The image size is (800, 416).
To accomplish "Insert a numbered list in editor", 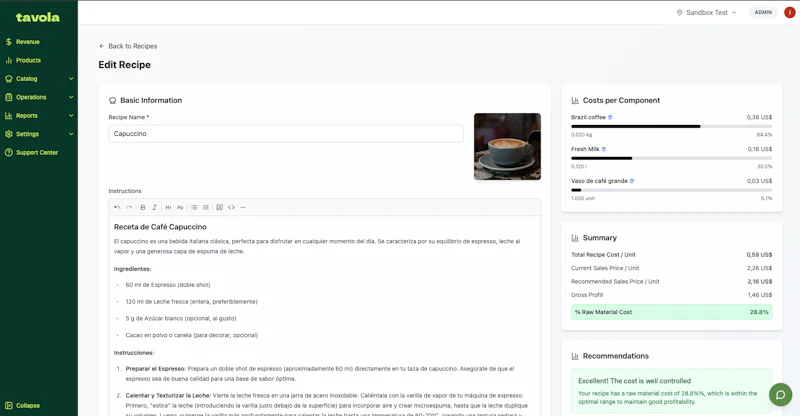I will [206, 207].
